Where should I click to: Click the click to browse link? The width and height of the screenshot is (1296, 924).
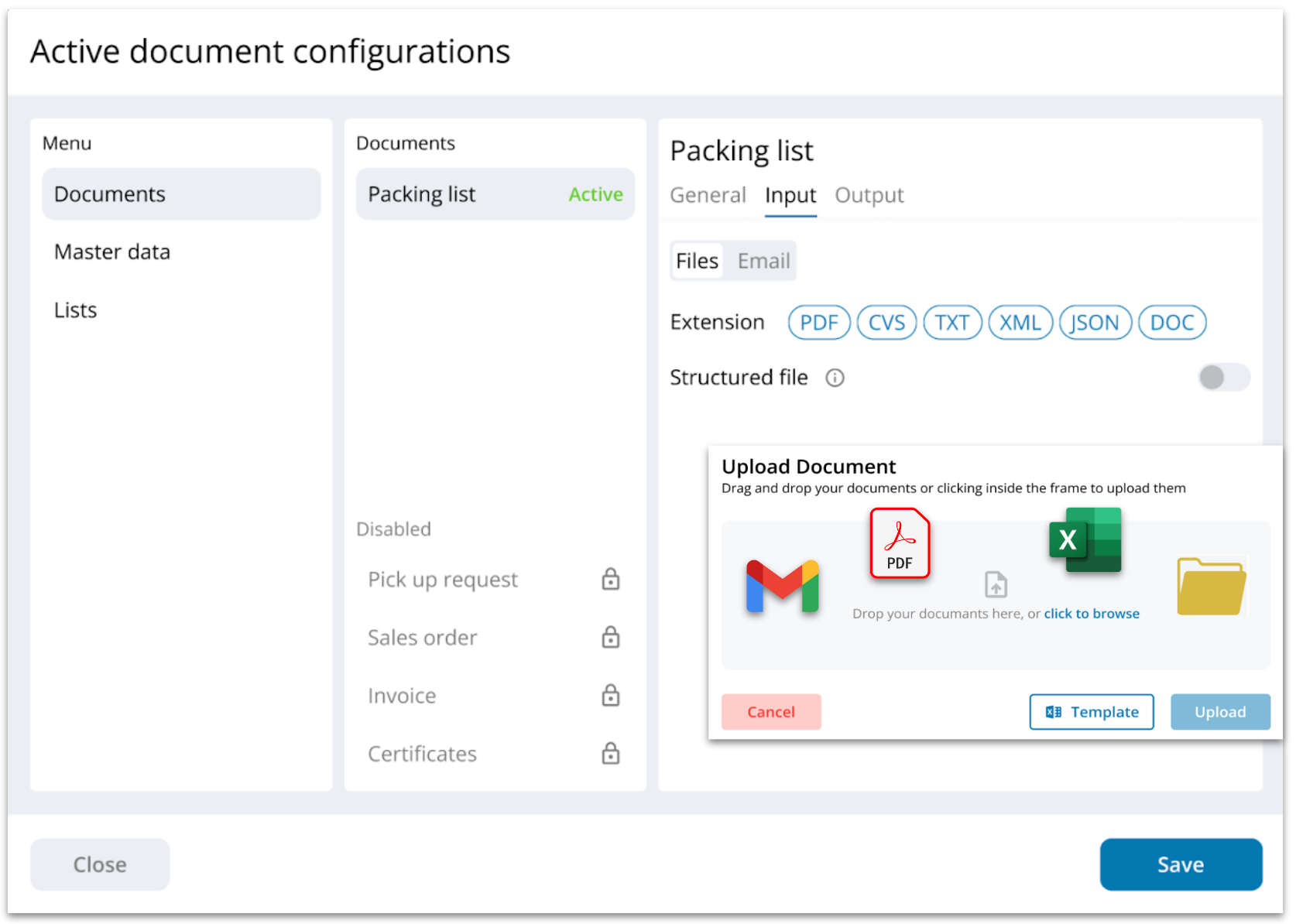pos(1092,614)
